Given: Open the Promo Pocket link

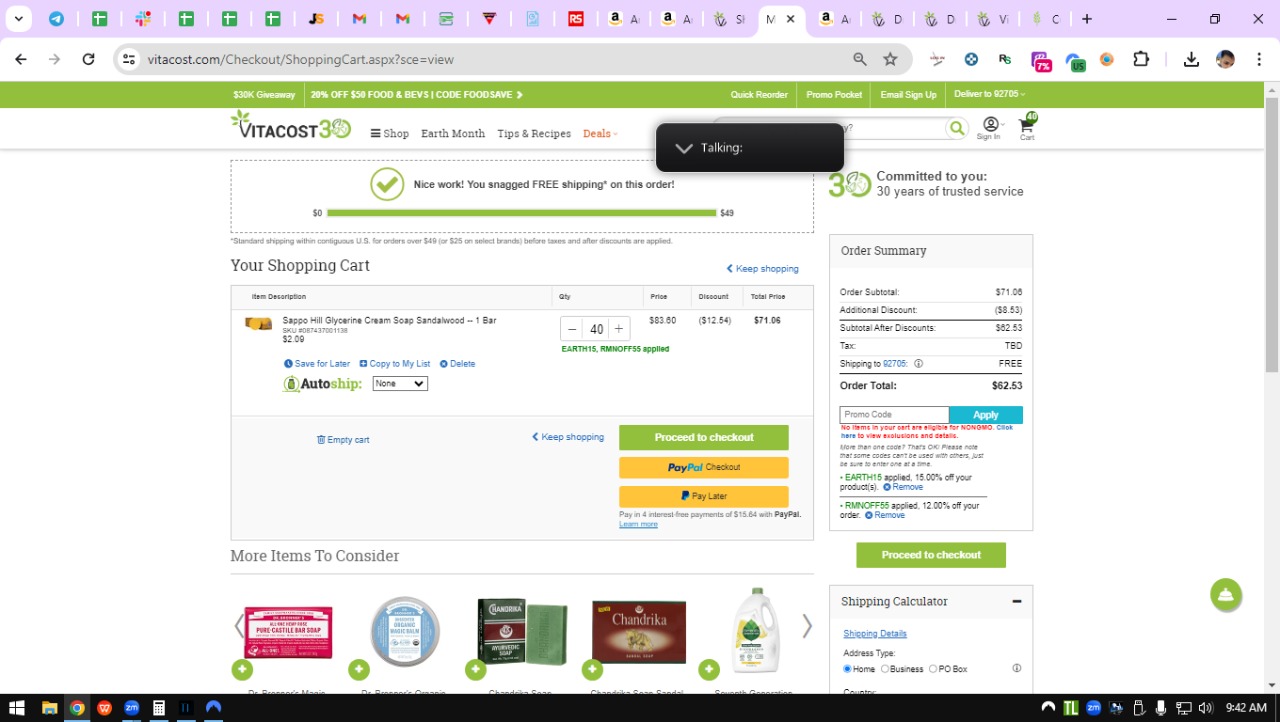Looking at the screenshot, I should [834, 95].
